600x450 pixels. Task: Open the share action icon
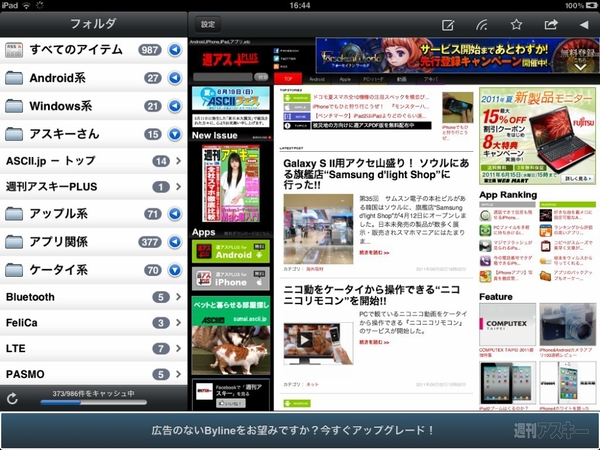coord(551,25)
